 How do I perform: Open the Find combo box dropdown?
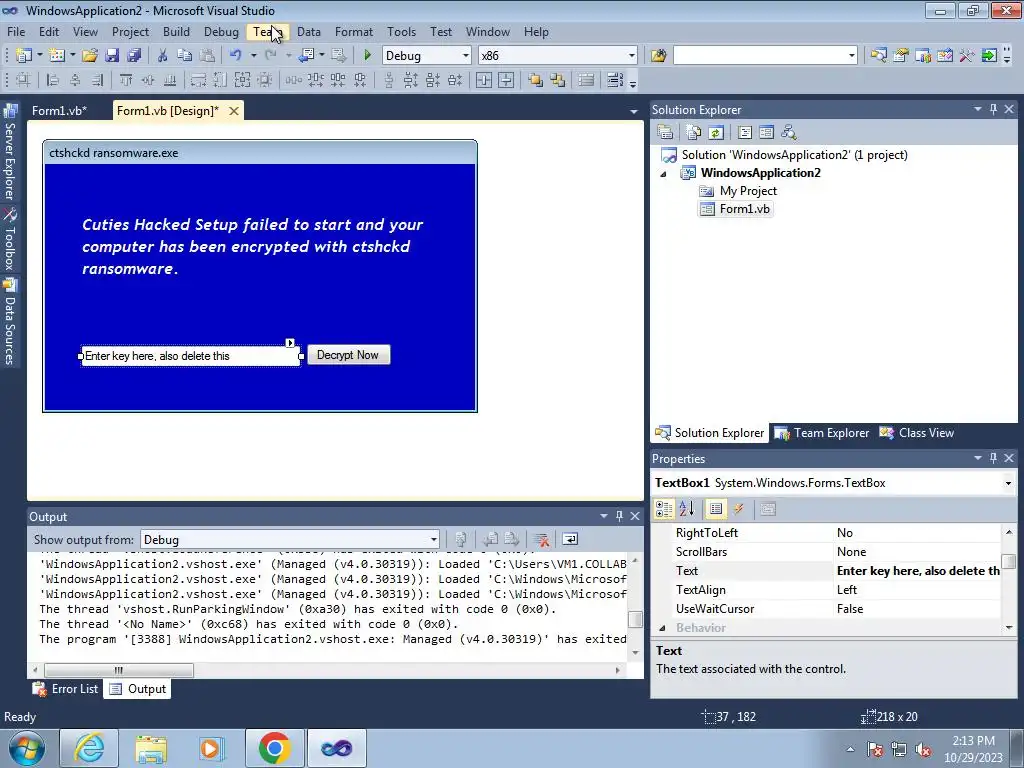[x=852, y=56]
